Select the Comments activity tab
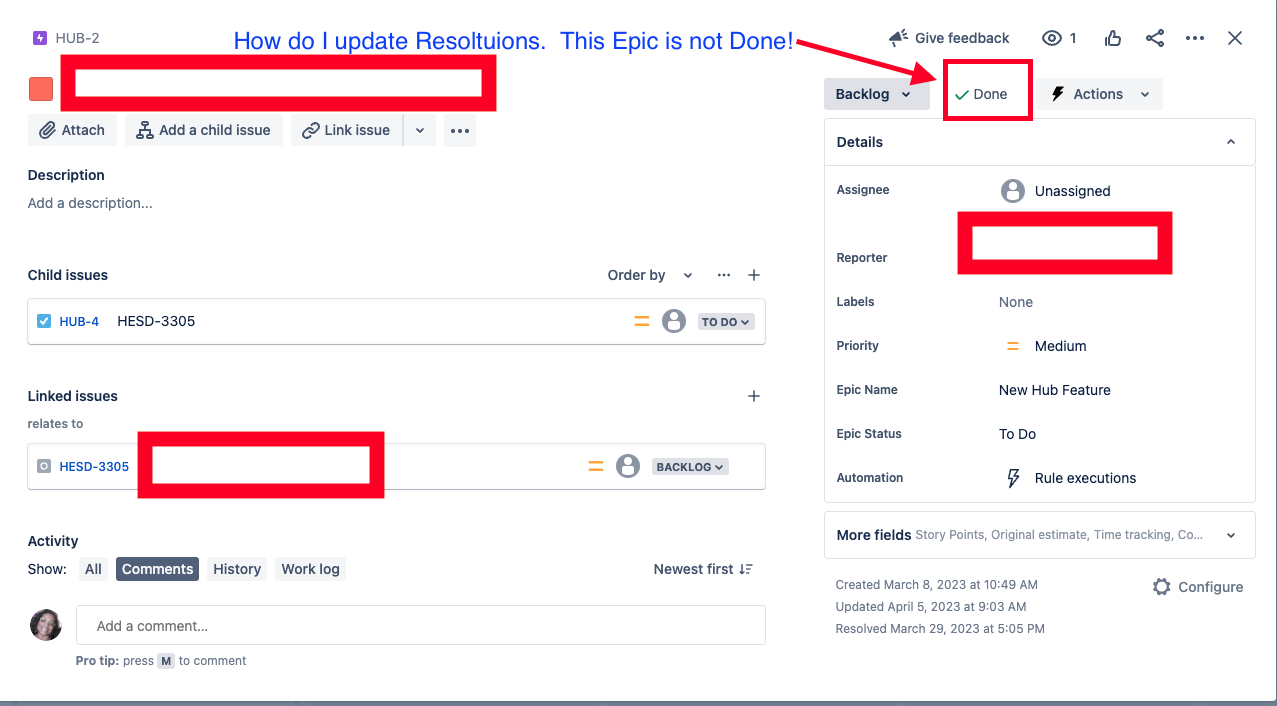 click(157, 569)
